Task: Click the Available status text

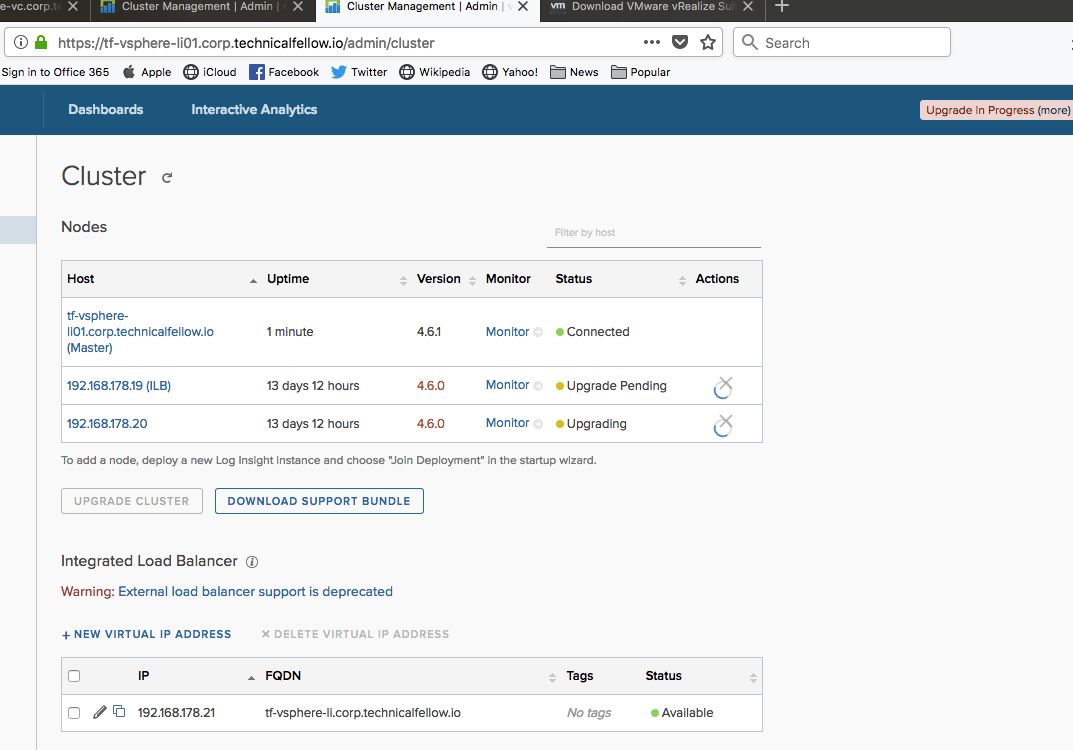Action: 687,713
